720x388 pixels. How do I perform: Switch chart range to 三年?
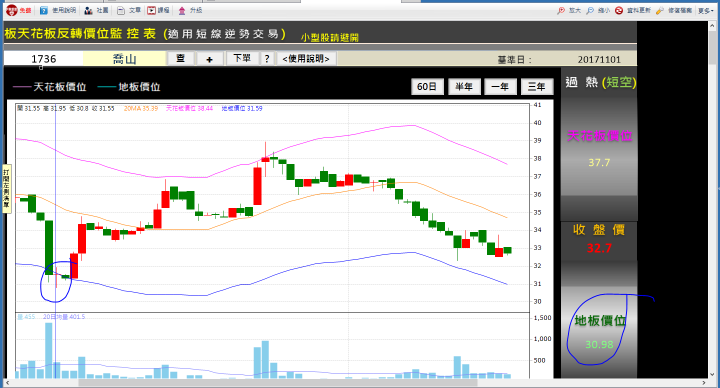[x=537, y=86]
